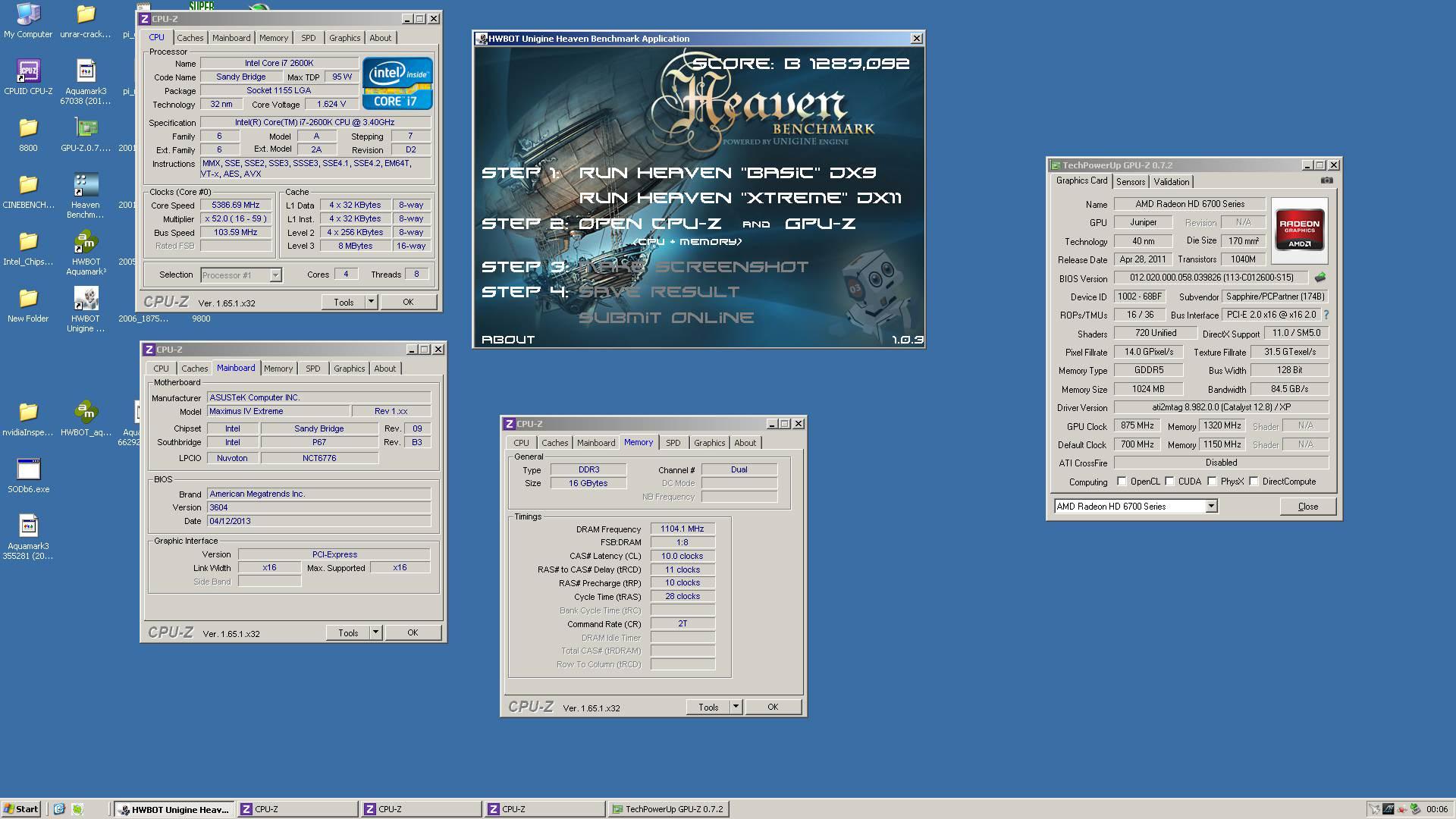Click OK in the Memory window
The width and height of the screenshot is (1456, 819).
pos(773,707)
